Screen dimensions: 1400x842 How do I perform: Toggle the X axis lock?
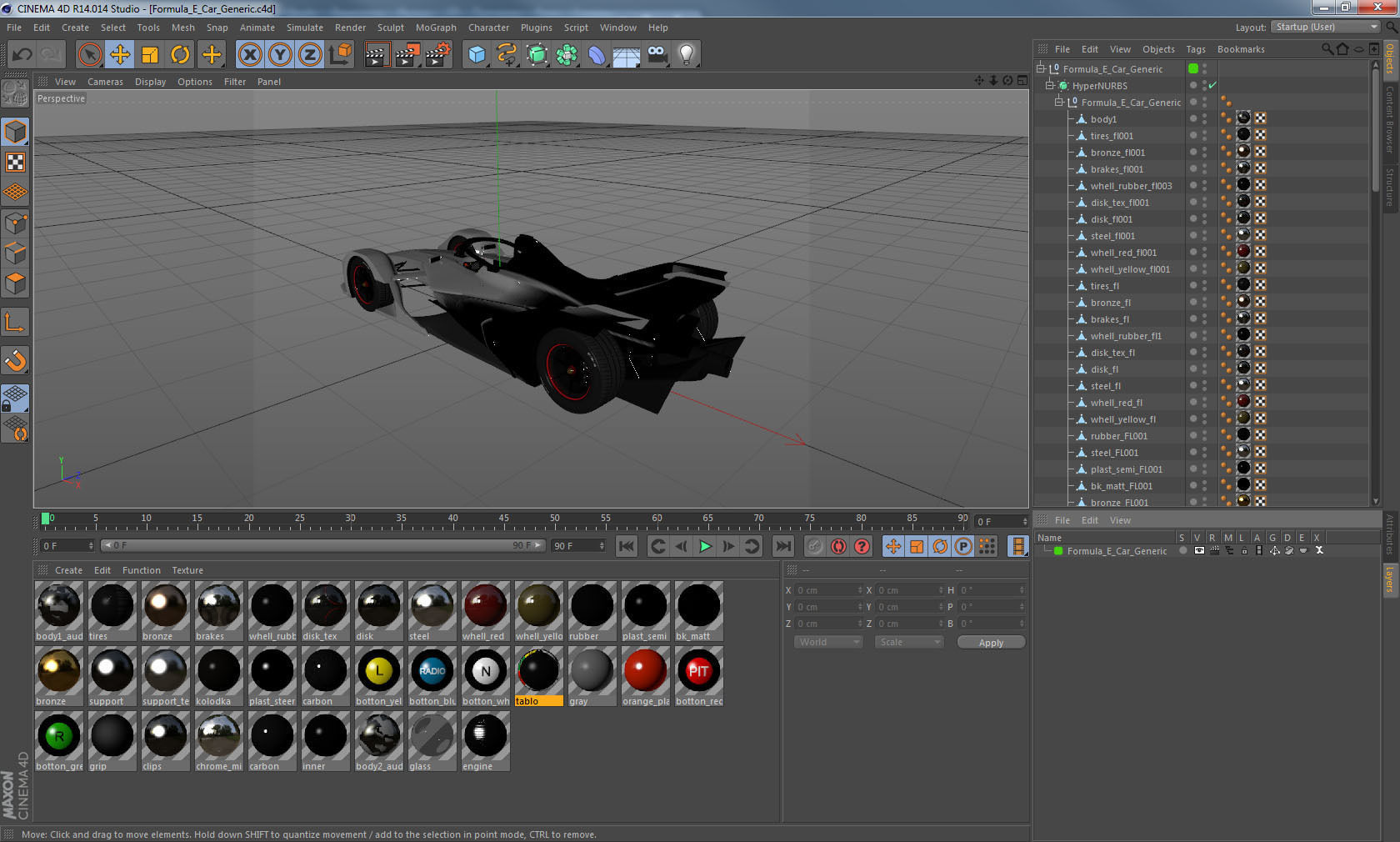(249, 55)
